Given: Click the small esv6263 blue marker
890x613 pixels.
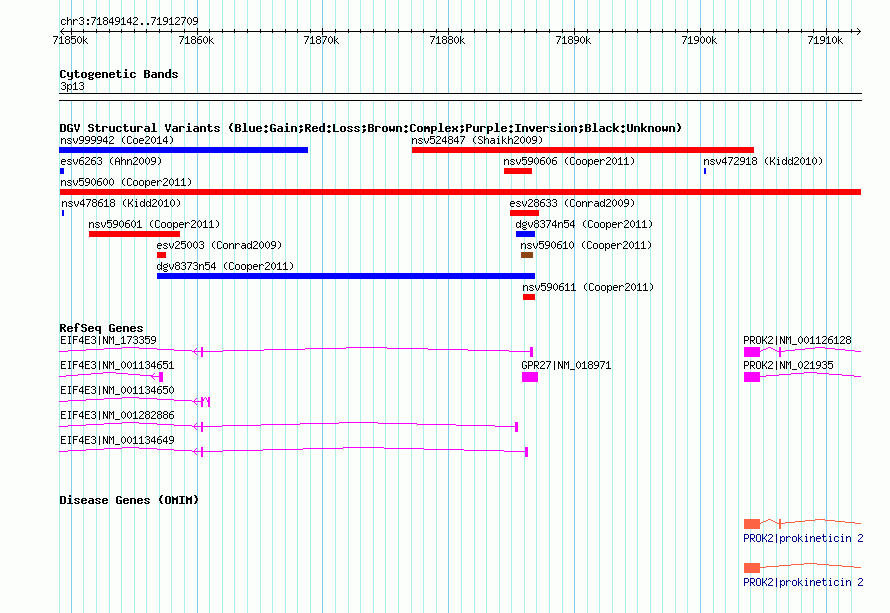Looking at the screenshot, I should coord(62,171).
